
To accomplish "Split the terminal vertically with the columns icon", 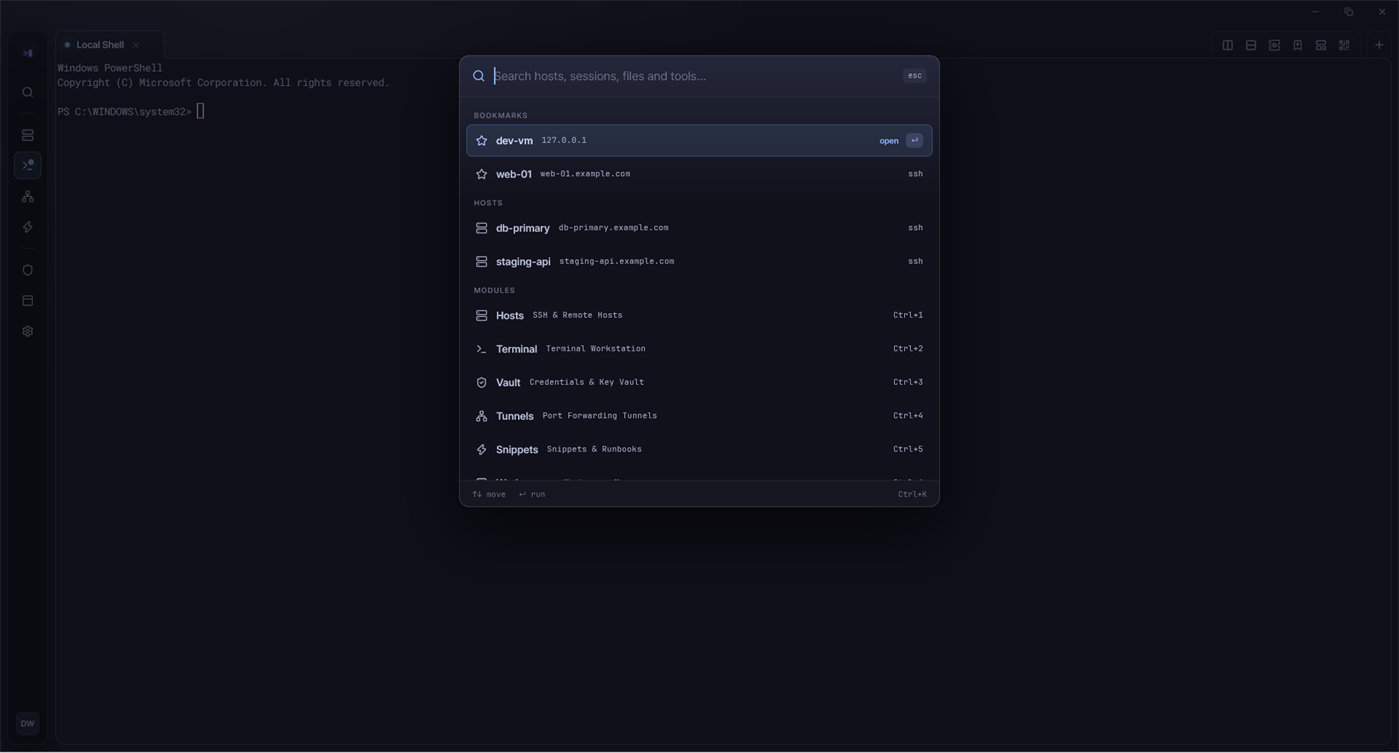I will point(1228,45).
